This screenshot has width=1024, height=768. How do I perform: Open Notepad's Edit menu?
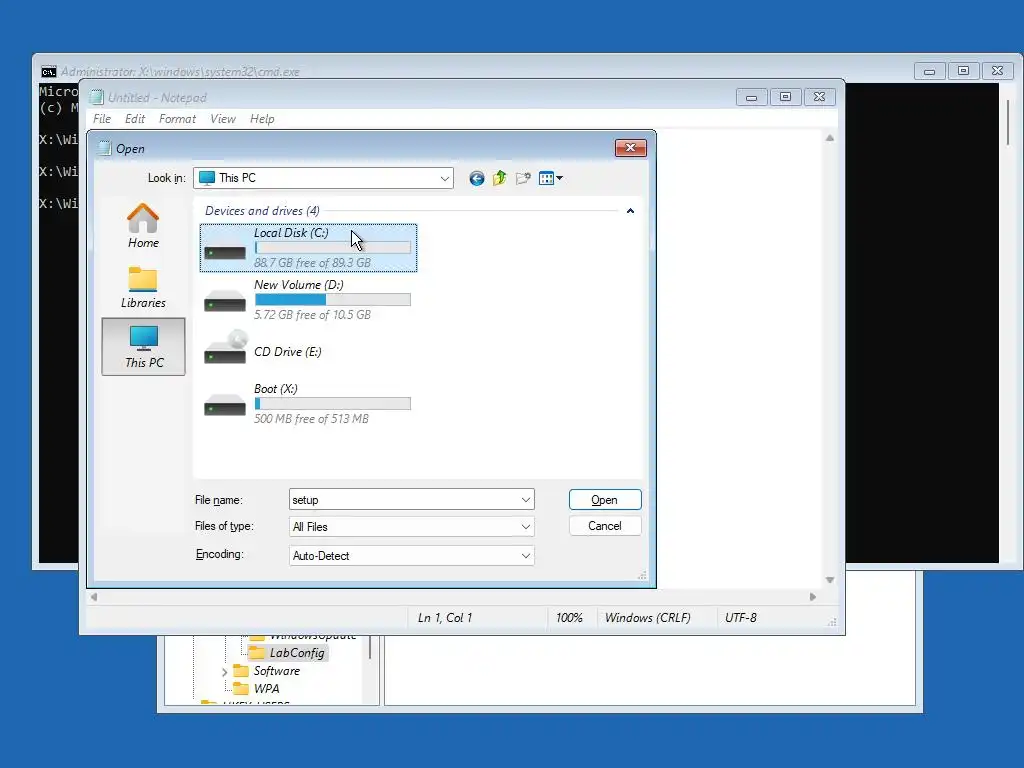coord(135,119)
